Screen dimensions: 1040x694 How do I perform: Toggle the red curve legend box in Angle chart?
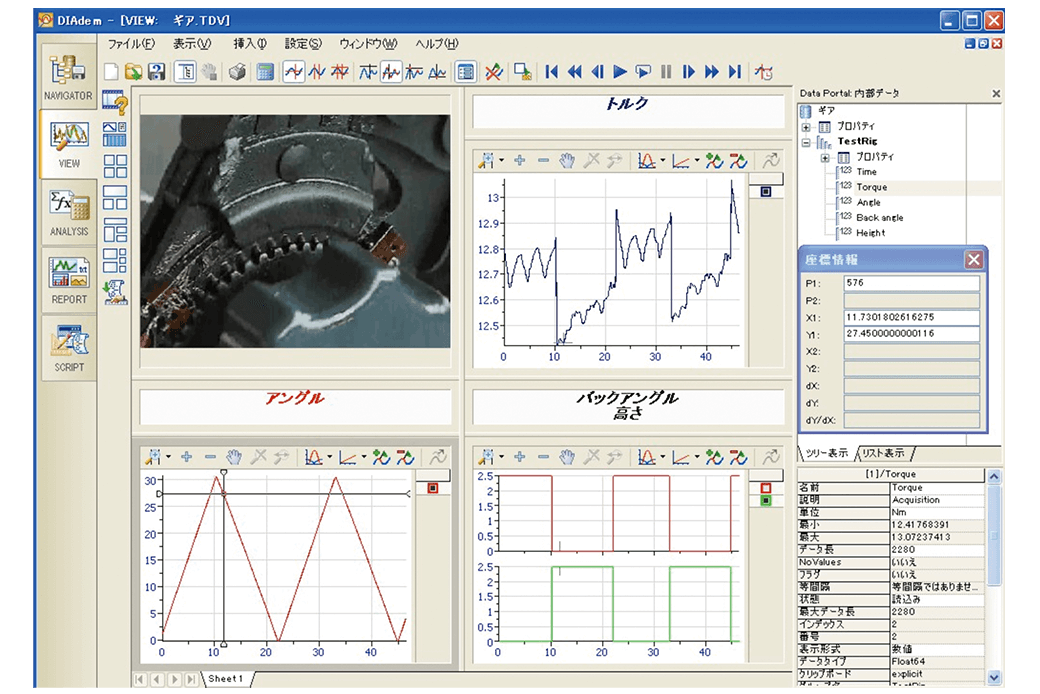pyautogui.click(x=433, y=488)
